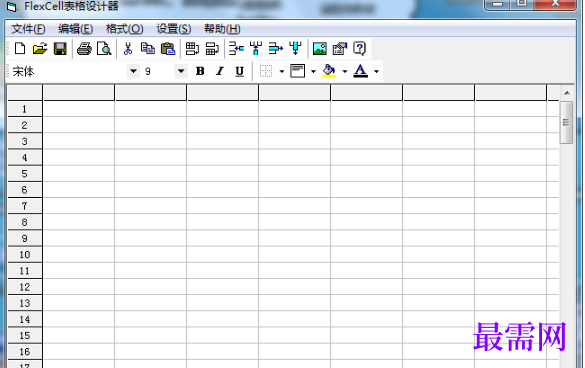Screen dimensions: 585x368
Task: Select row header 1
Action: (25, 109)
